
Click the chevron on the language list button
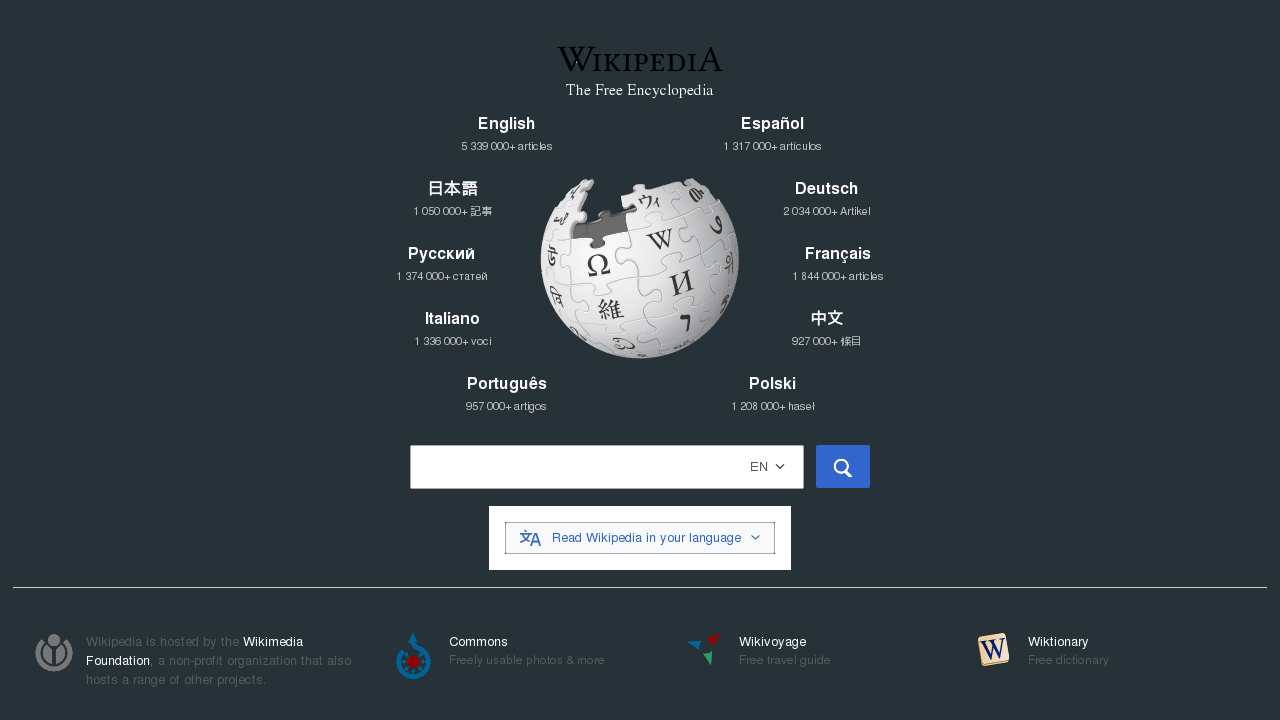click(x=756, y=538)
